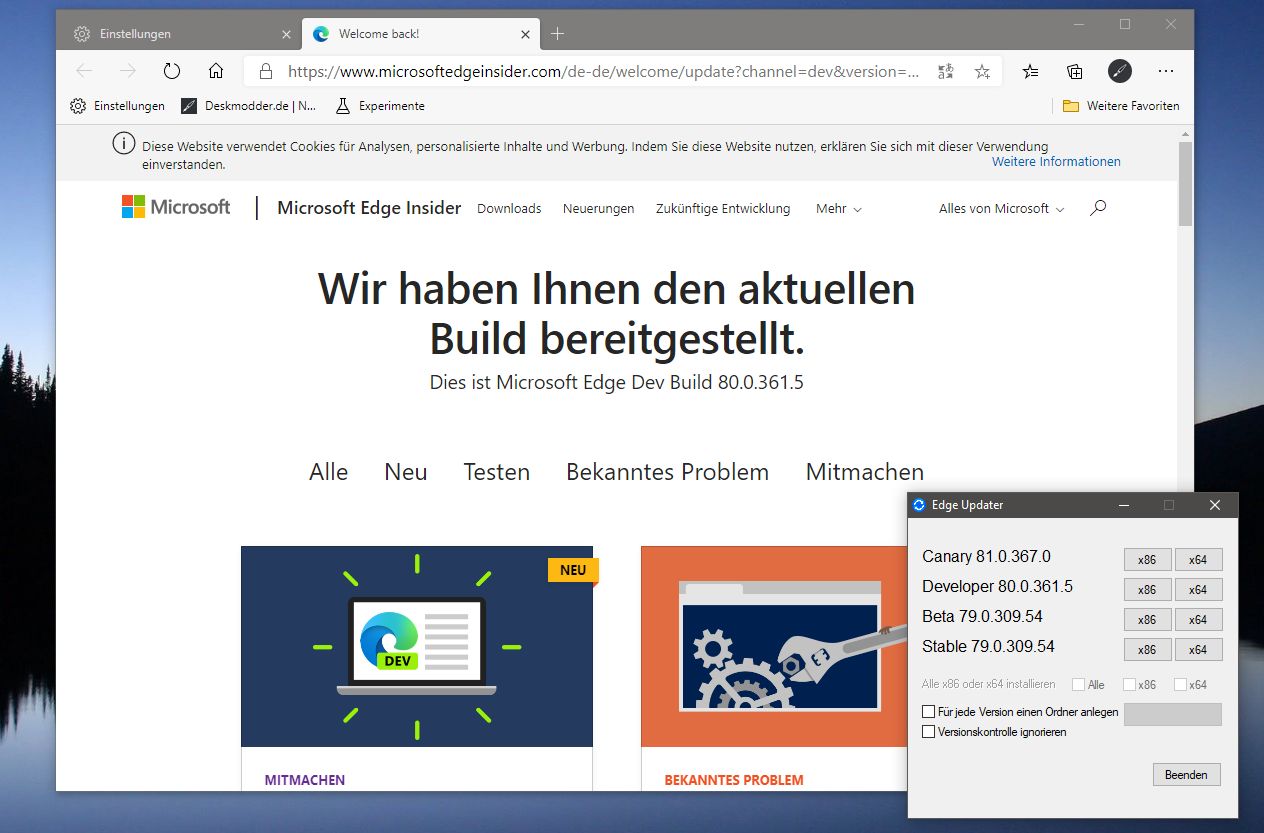Image resolution: width=1264 pixels, height=833 pixels.
Task: Click the page's vertical scrollbar
Action: coord(1185,183)
